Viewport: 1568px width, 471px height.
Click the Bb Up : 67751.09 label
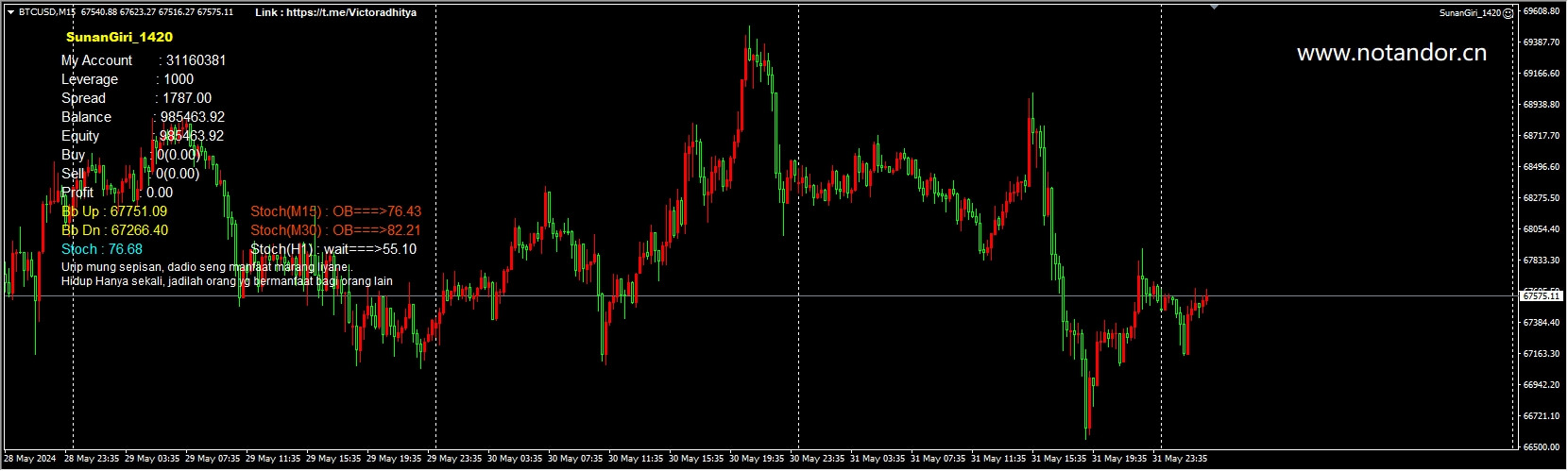click(x=114, y=211)
